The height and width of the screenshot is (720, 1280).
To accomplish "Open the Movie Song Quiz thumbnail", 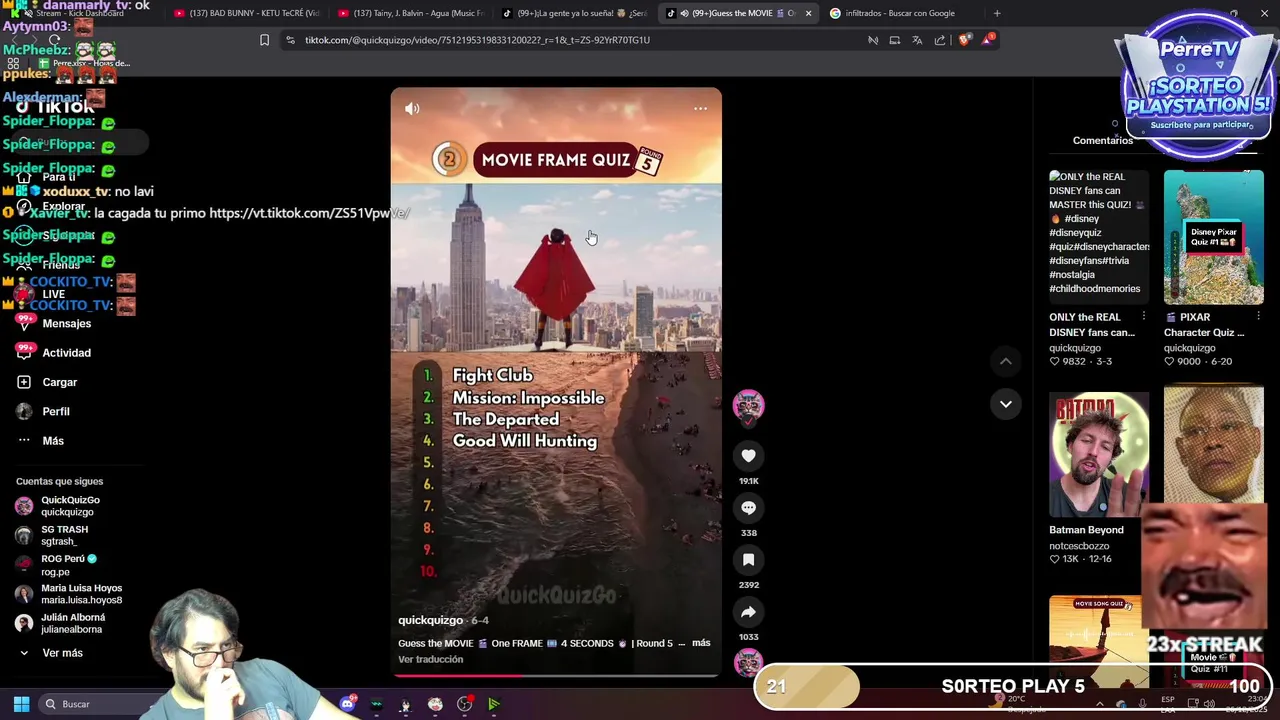I will [x=1099, y=640].
